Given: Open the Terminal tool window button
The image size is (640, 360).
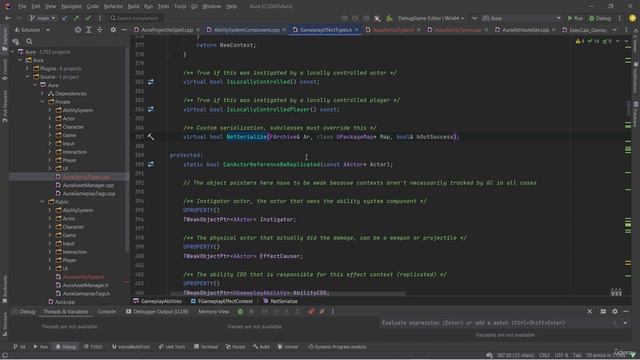Looking at the screenshot, I should (x=206, y=347).
